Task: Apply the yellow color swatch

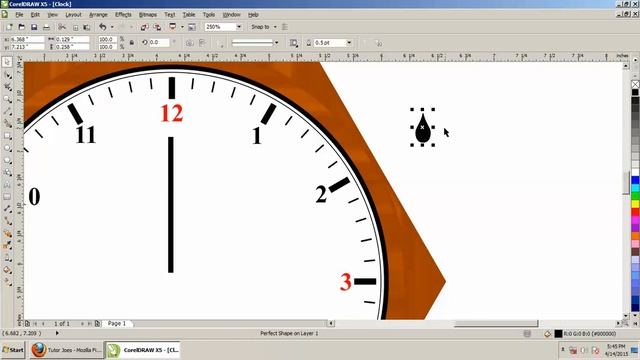Action: pos(636,204)
